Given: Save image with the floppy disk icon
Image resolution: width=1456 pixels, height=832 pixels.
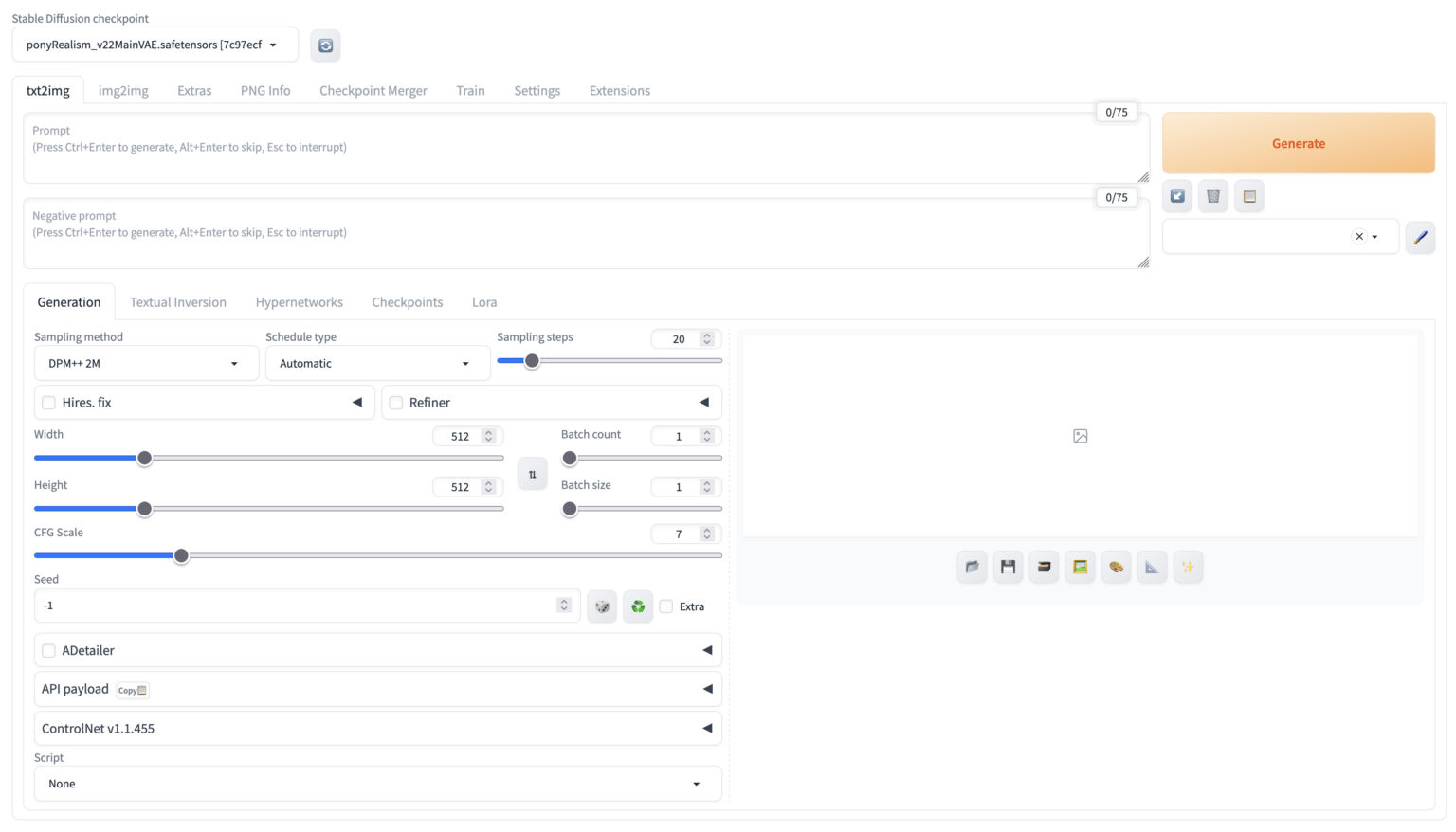Looking at the screenshot, I should pos(1008,567).
